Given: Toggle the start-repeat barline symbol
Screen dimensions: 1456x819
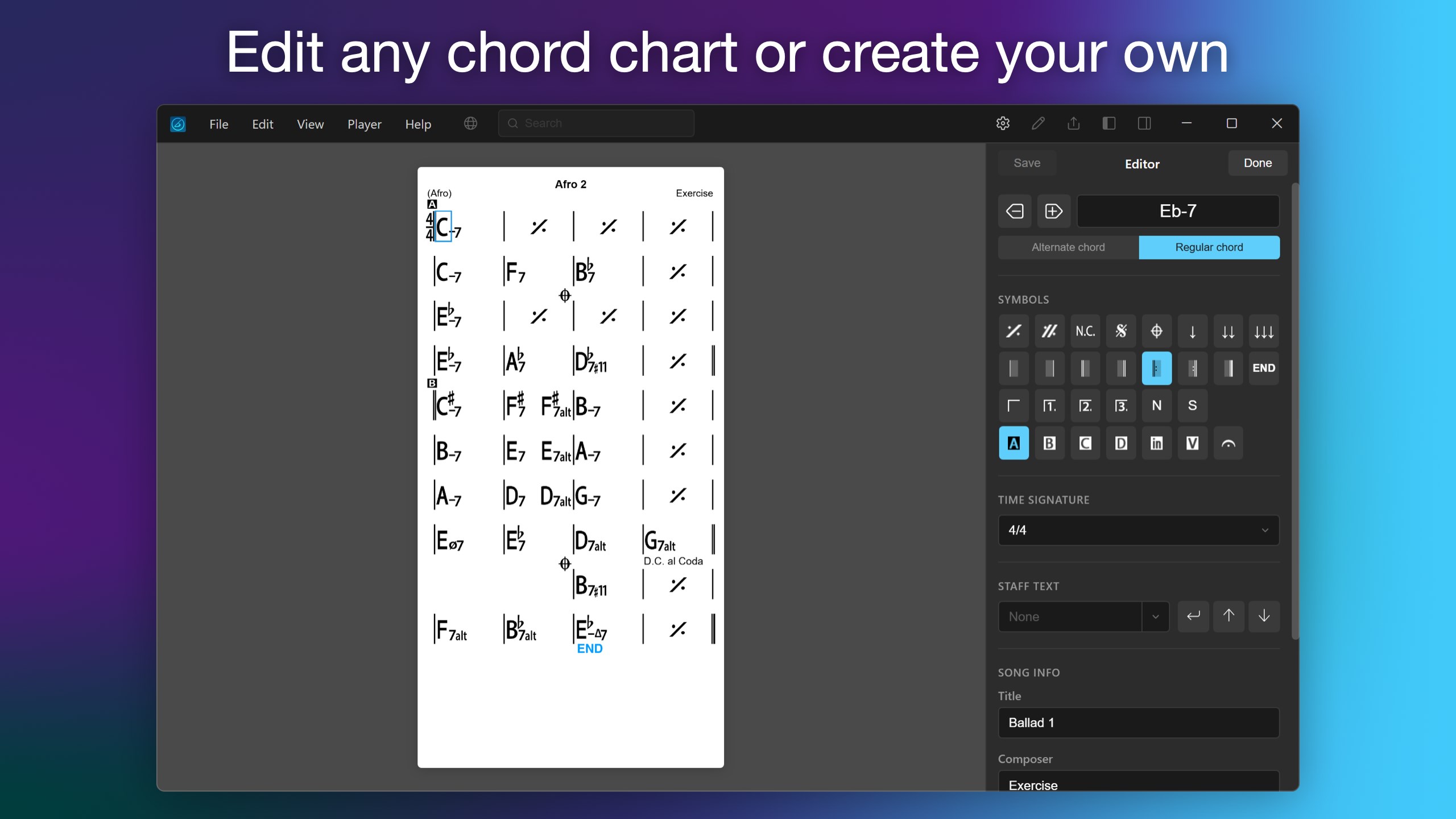Looking at the screenshot, I should (x=1157, y=369).
